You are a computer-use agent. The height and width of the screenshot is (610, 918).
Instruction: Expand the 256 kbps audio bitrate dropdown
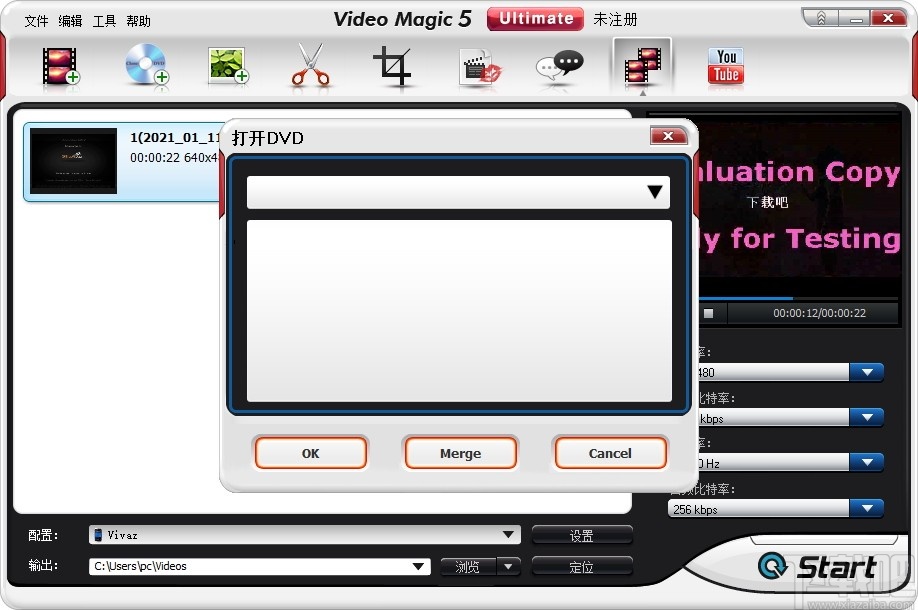click(x=868, y=508)
